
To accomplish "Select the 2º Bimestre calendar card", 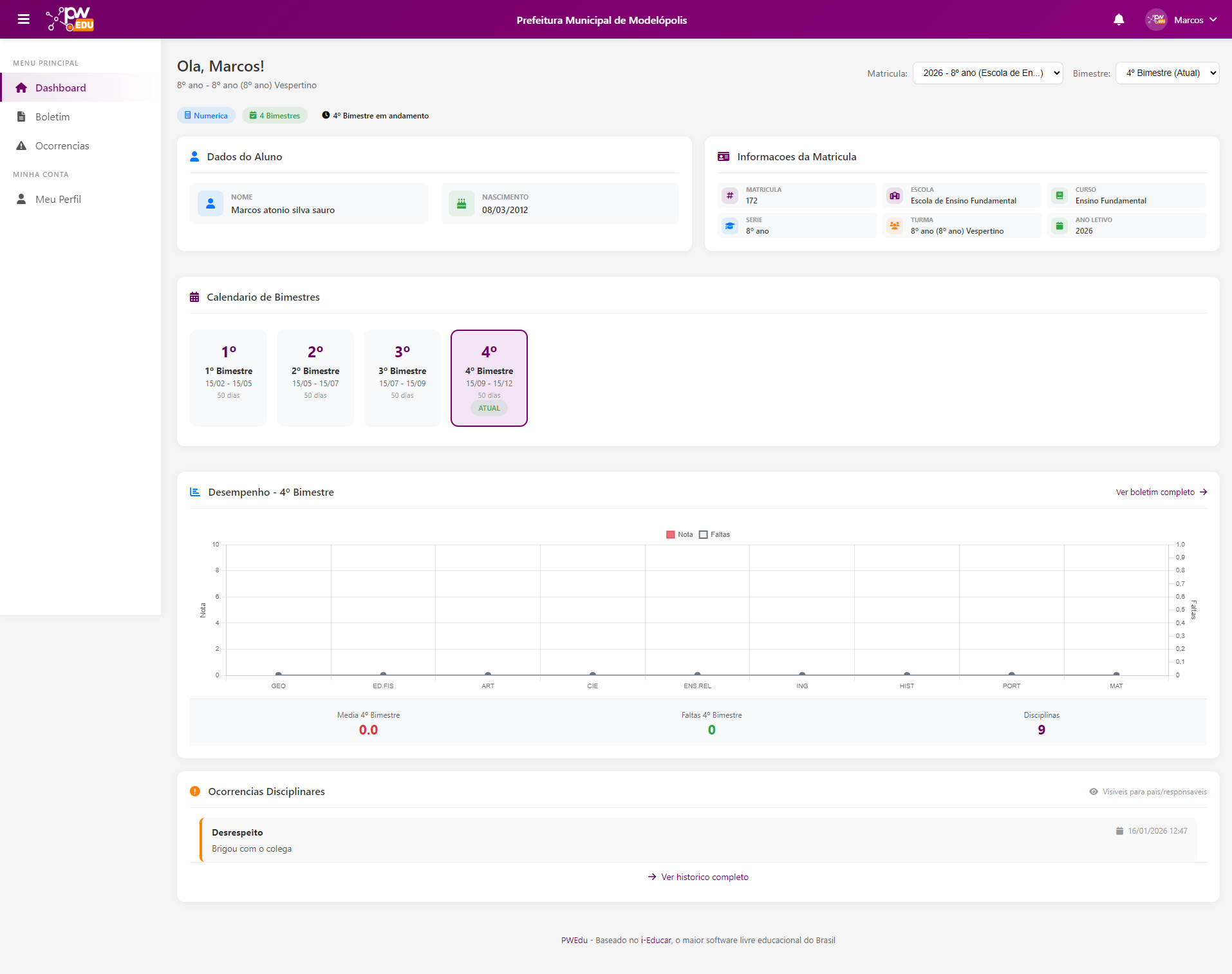I will click(x=315, y=378).
